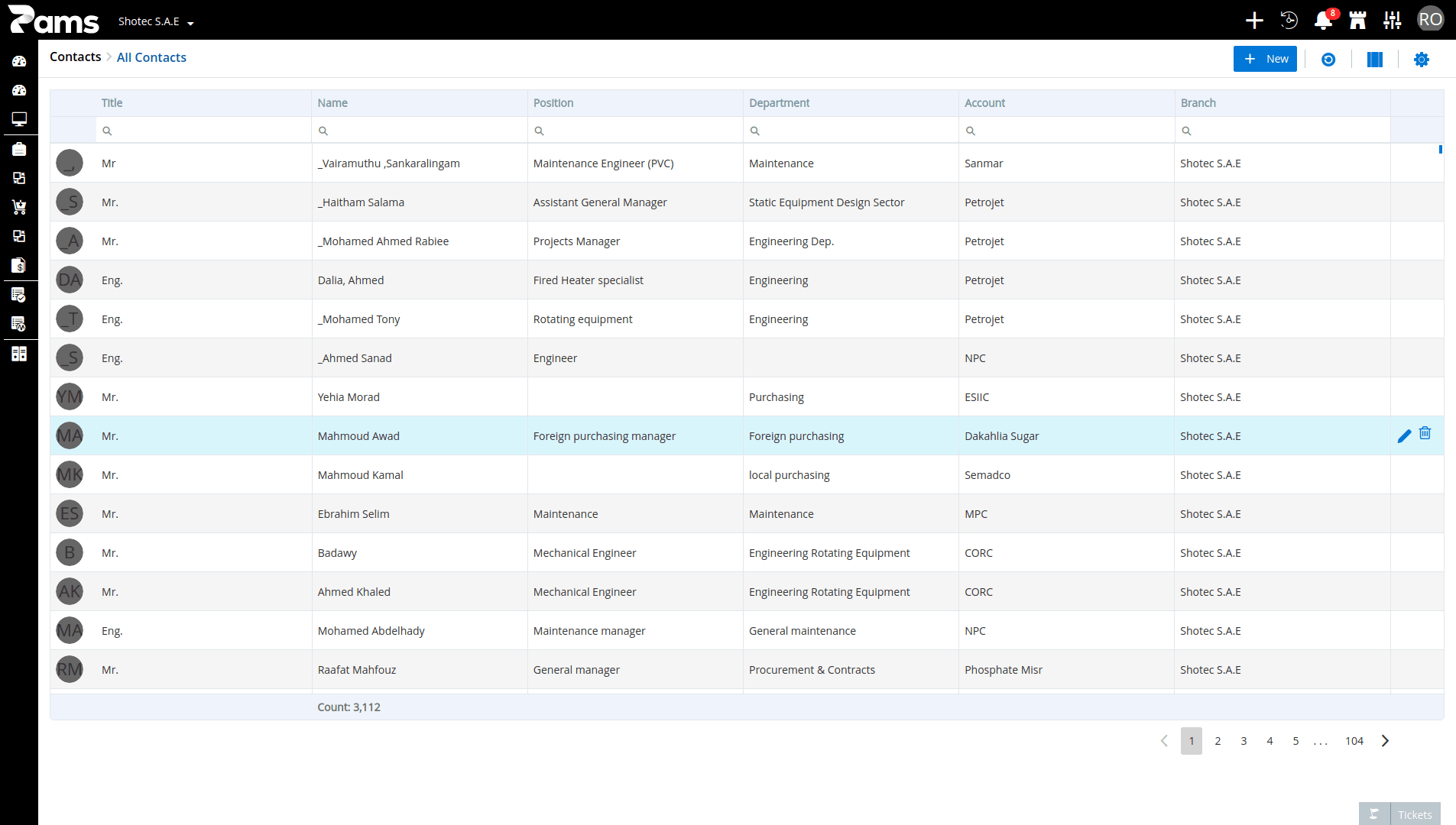Go to page 3
The height and width of the screenshot is (825, 1456).
point(1244,741)
